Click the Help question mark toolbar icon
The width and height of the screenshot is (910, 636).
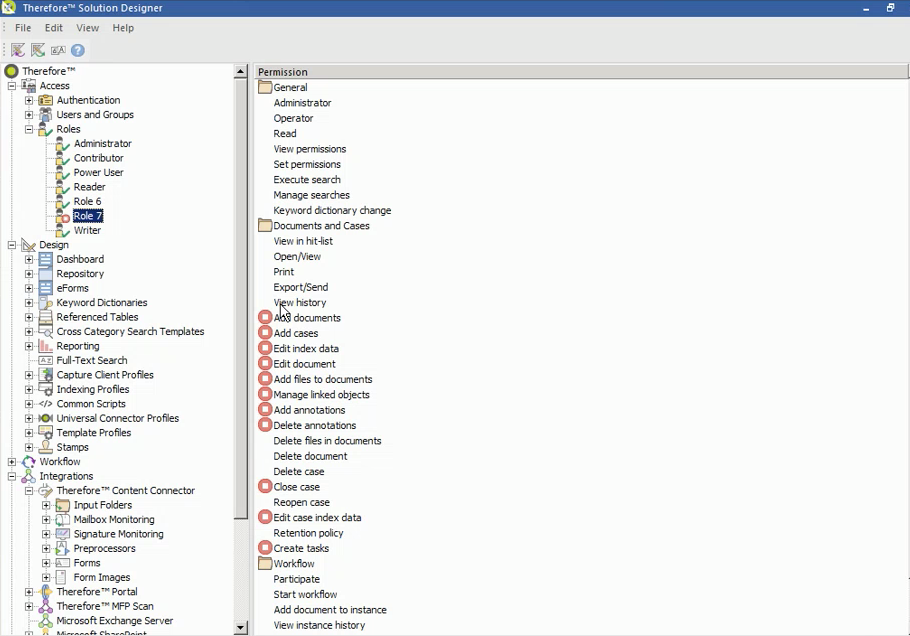pyautogui.click(x=77, y=50)
